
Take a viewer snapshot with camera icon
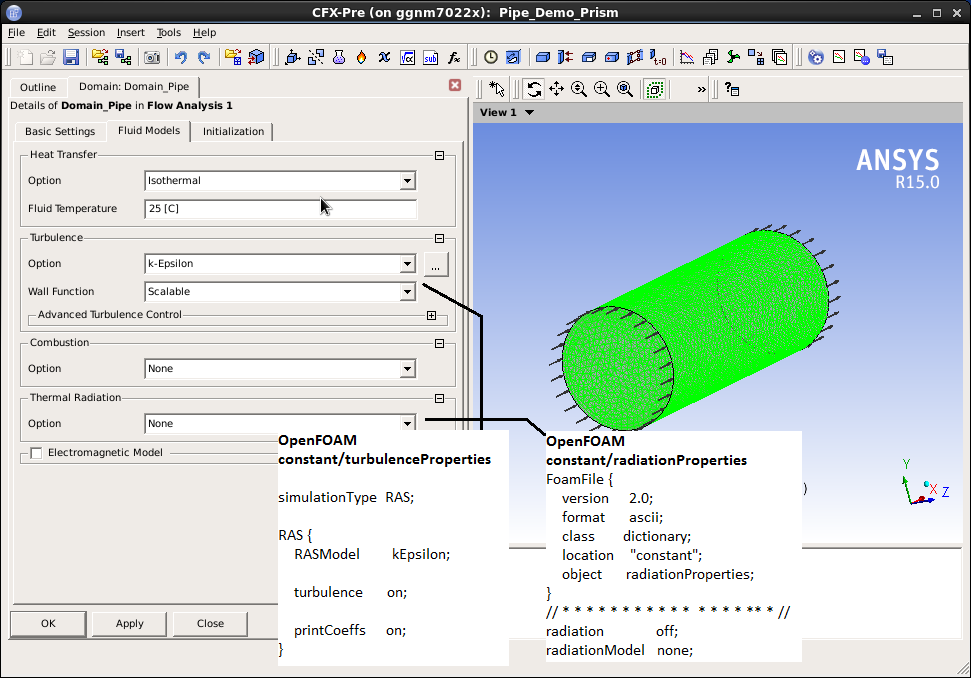[x=152, y=58]
